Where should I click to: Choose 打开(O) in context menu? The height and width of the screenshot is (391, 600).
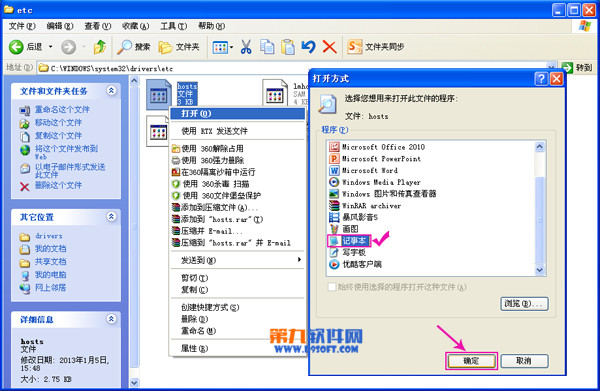click(237, 114)
